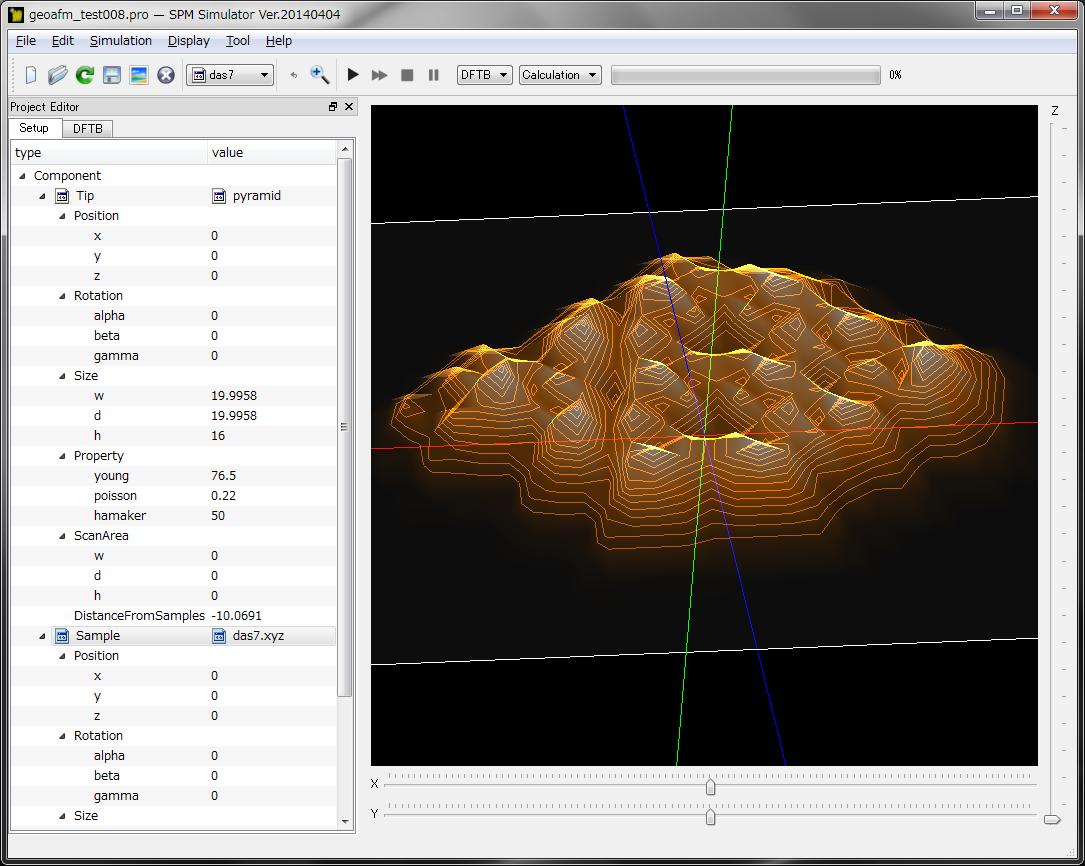Image resolution: width=1085 pixels, height=866 pixels.
Task: Close the Project Editor panel
Action: click(x=349, y=107)
